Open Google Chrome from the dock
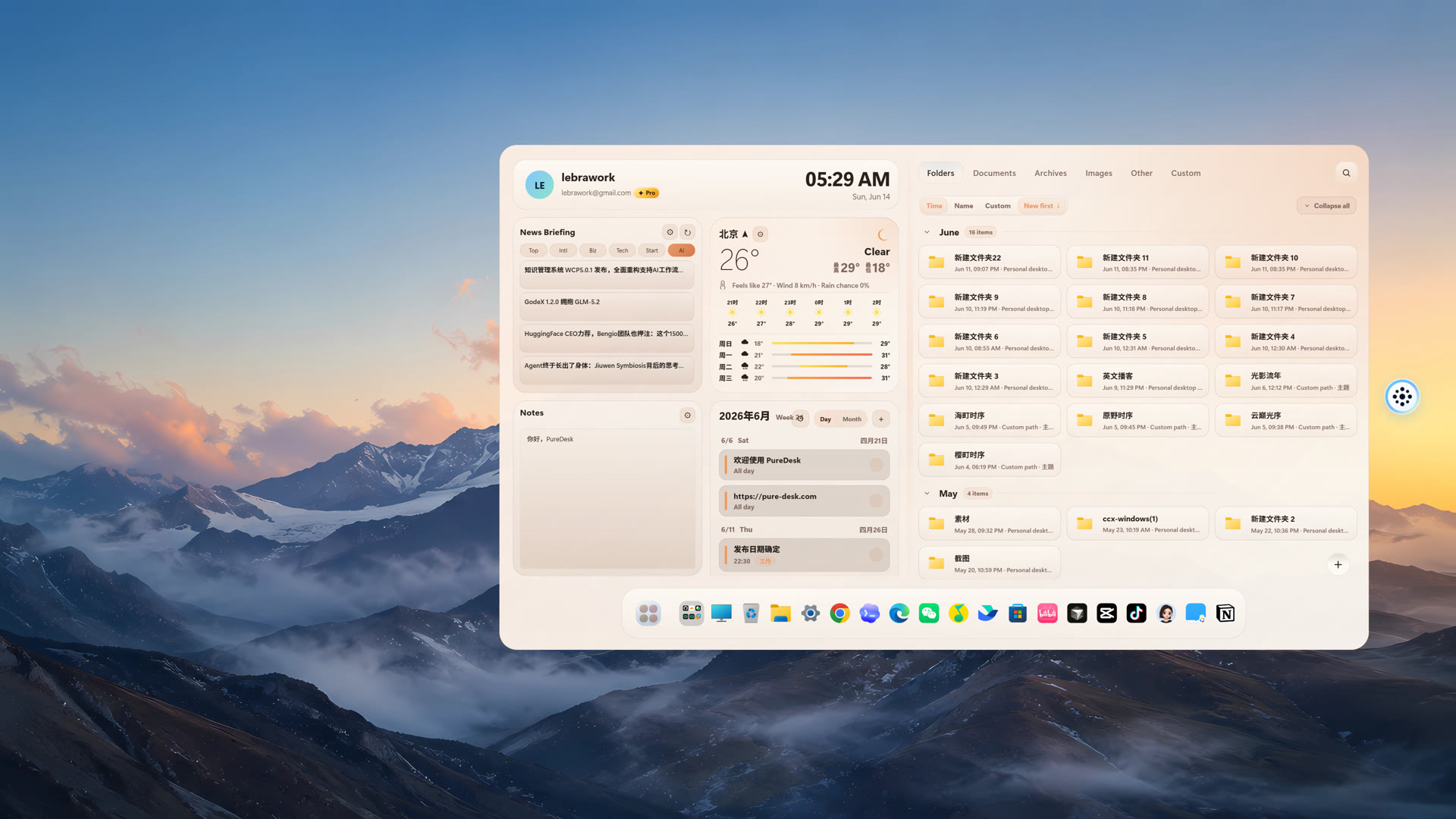Viewport: 1456px width, 819px height. click(839, 613)
